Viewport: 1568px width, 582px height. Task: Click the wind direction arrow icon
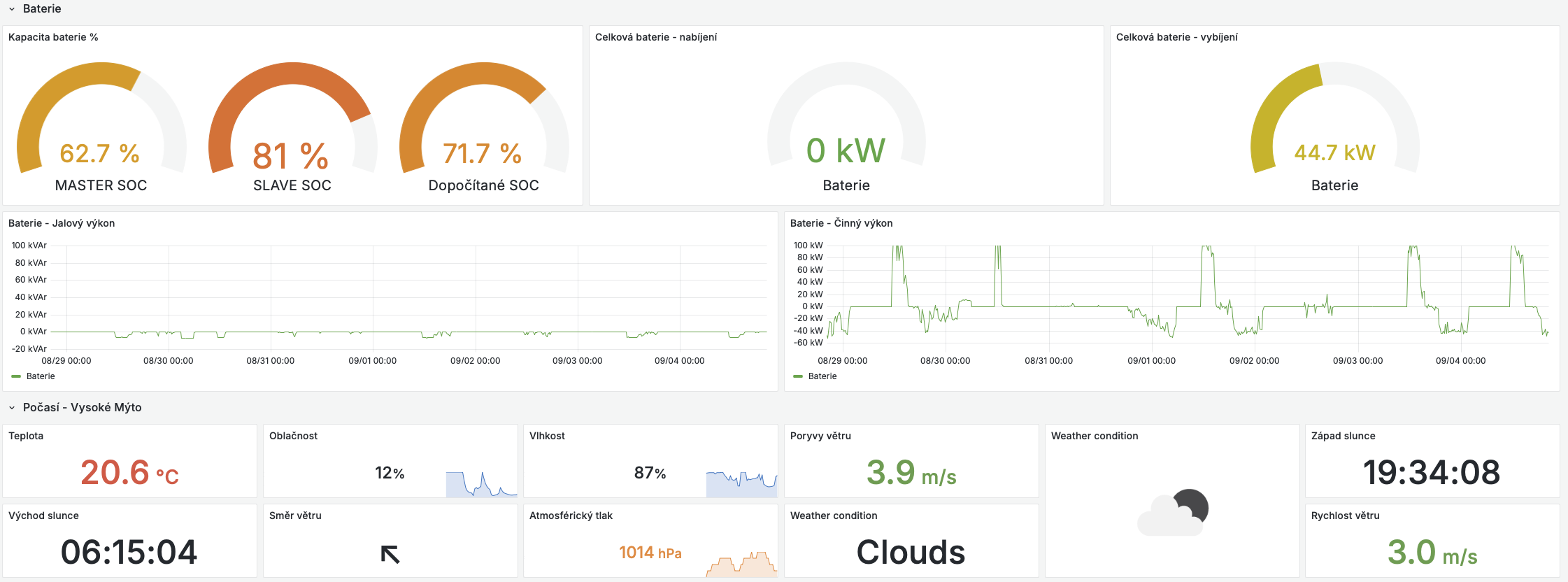tap(390, 554)
